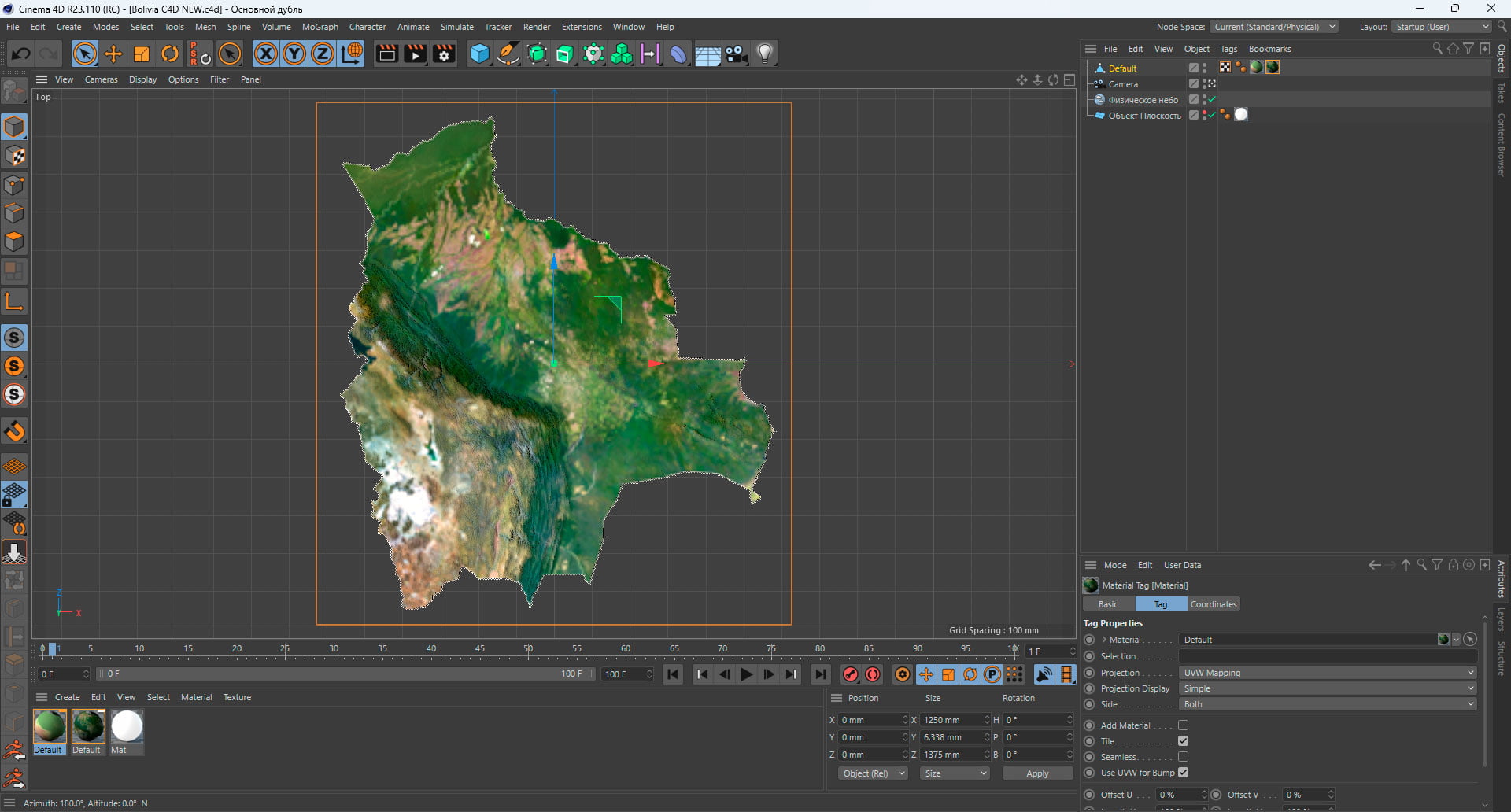This screenshot has height=812, width=1511.
Task: Open the Side dropdown set to Both
Action: coord(1328,704)
